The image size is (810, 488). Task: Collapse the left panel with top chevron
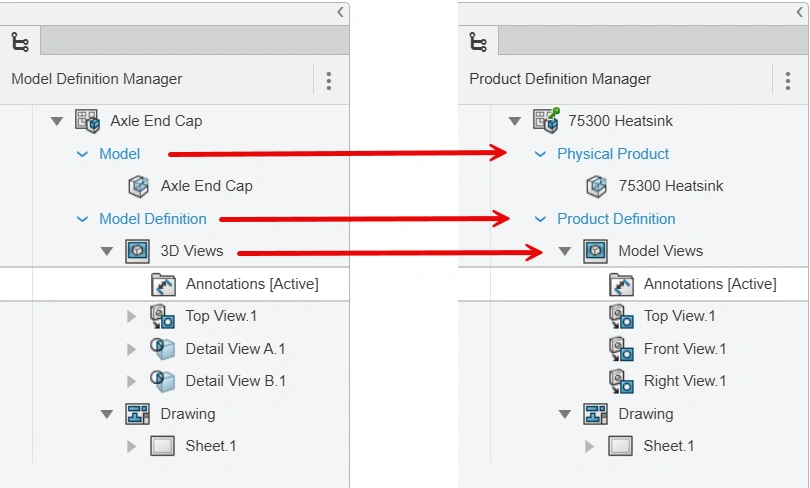[341, 12]
